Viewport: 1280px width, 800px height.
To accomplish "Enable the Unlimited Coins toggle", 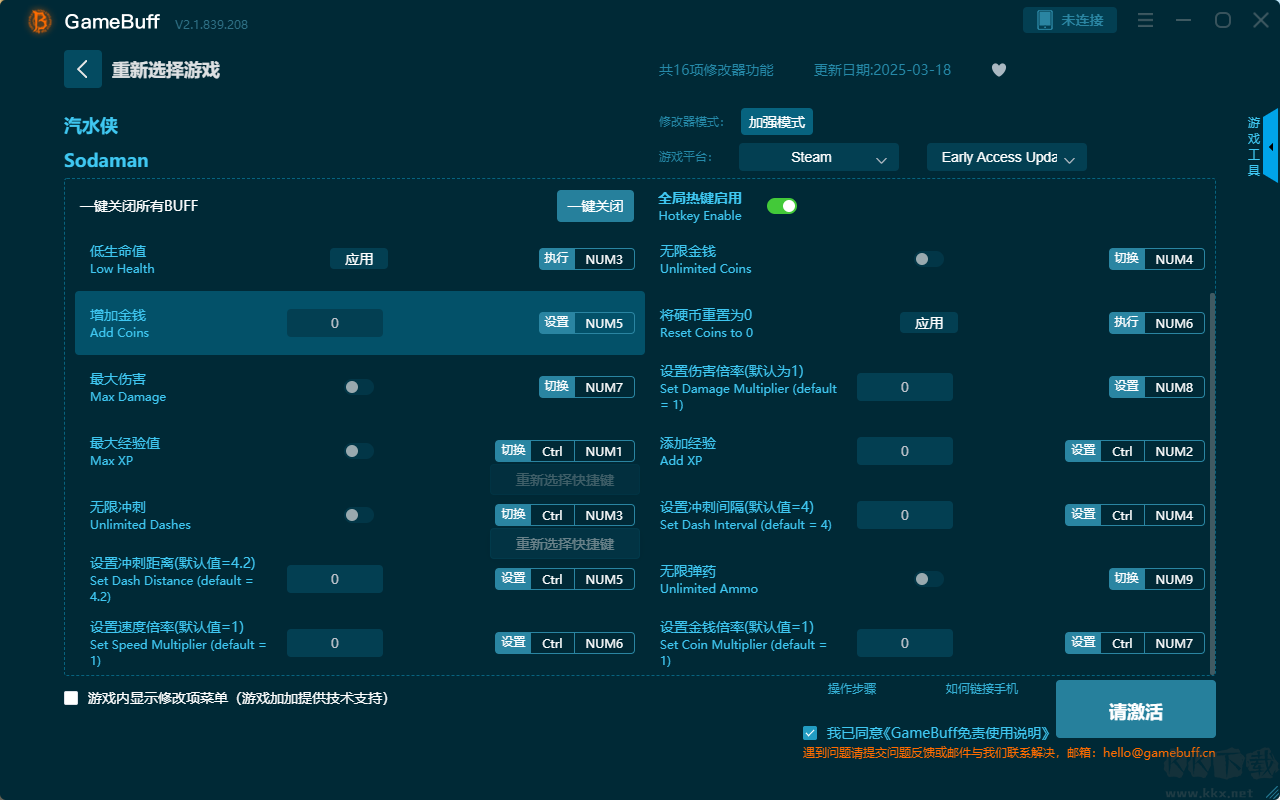I will (x=929, y=259).
